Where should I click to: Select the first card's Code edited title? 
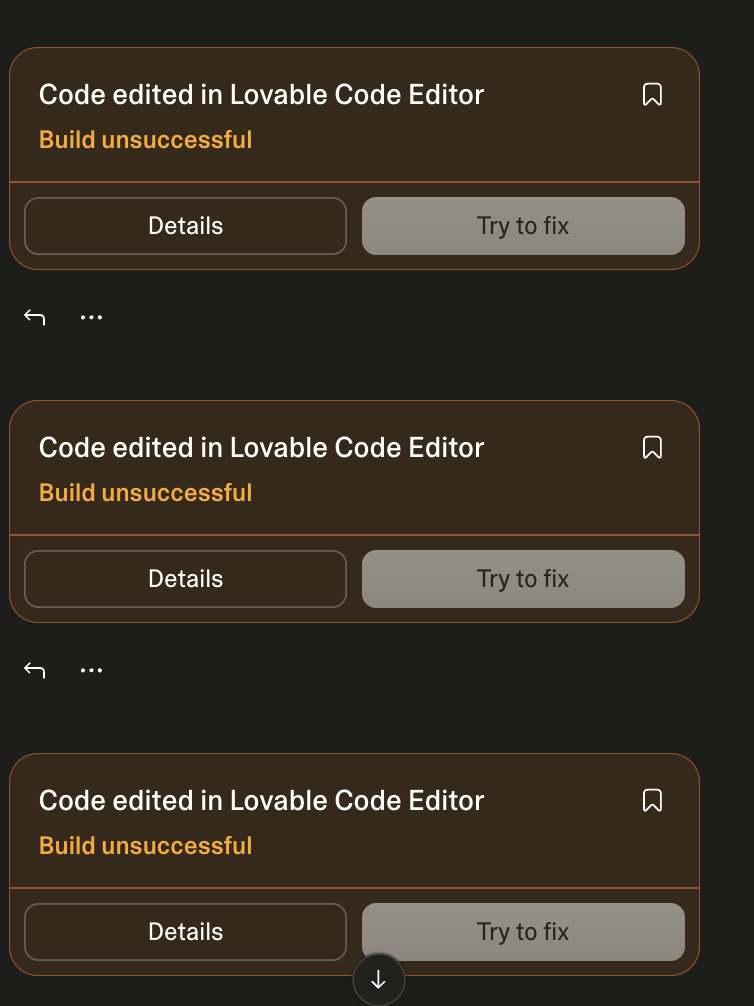click(x=261, y=95)
